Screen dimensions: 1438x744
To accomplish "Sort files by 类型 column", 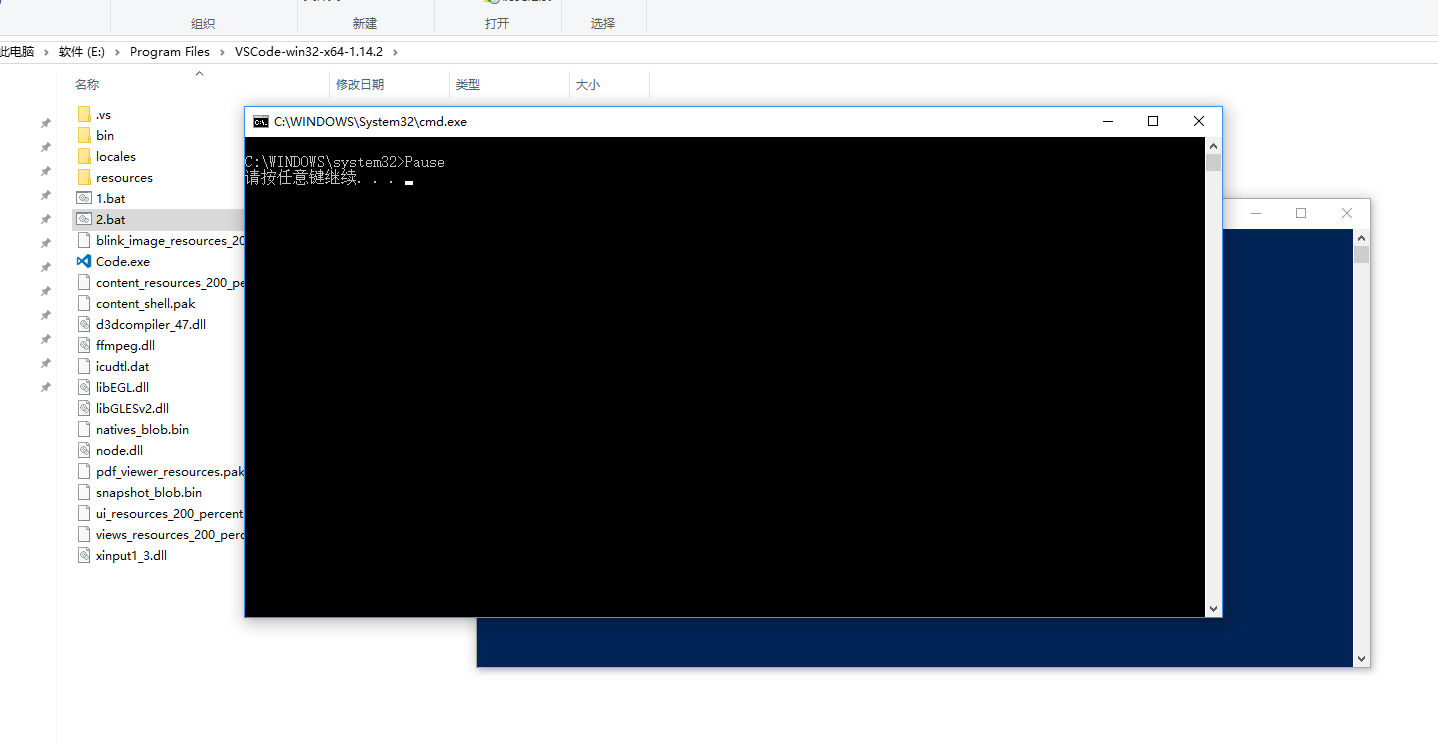I will 467,85.
